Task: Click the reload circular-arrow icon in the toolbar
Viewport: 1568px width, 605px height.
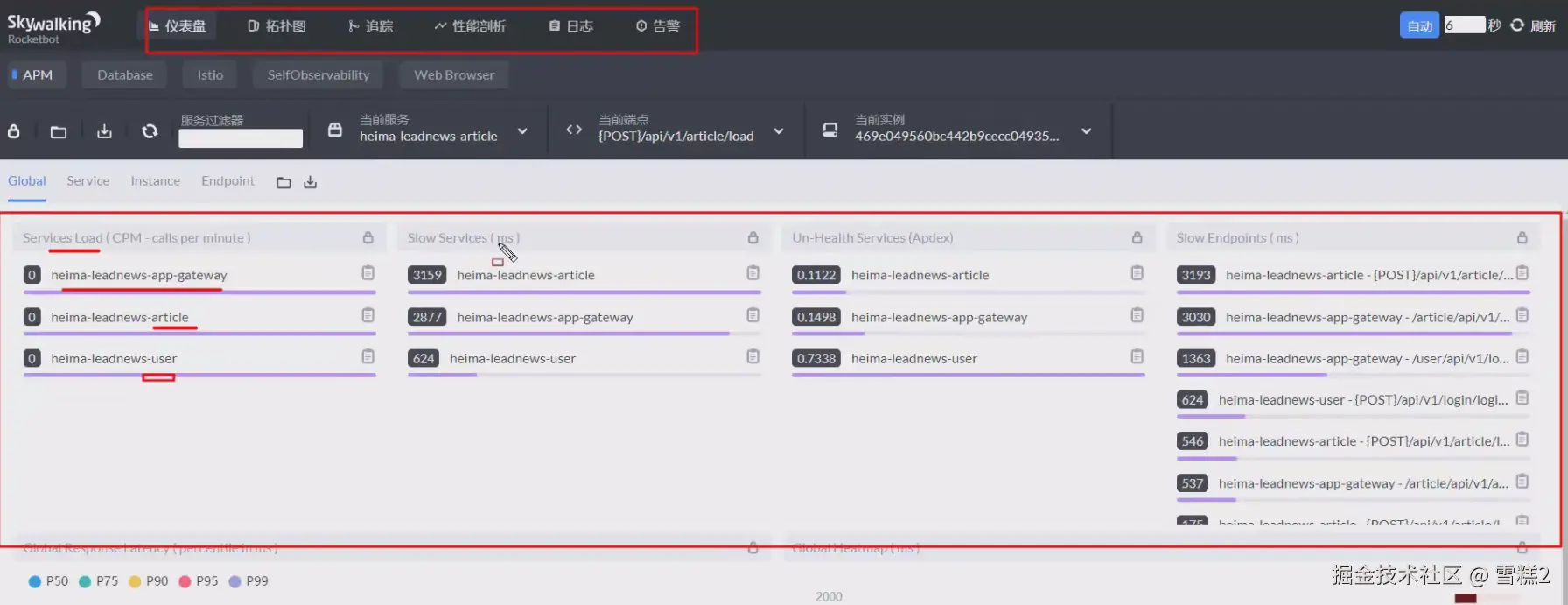Action: tap(150, 131)
